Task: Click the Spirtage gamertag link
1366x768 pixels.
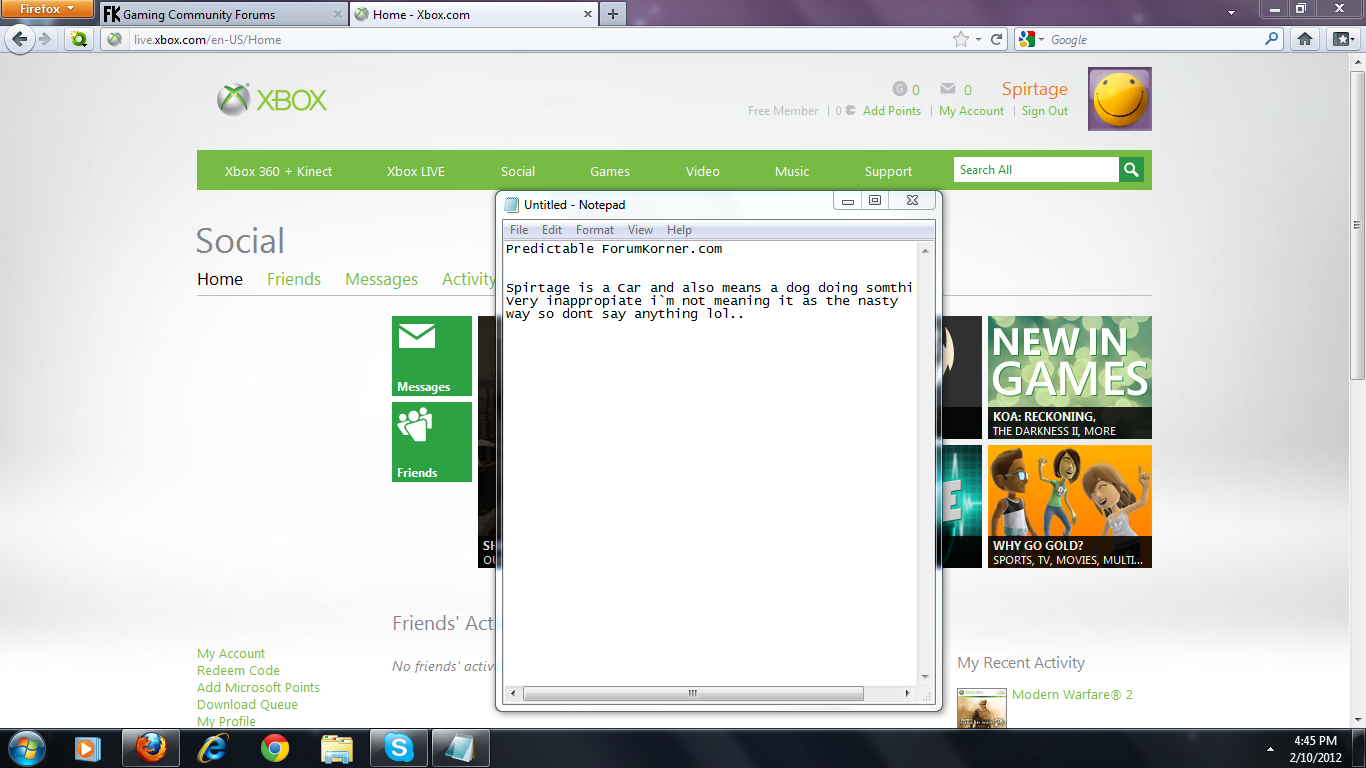Action: (1035, 89)
